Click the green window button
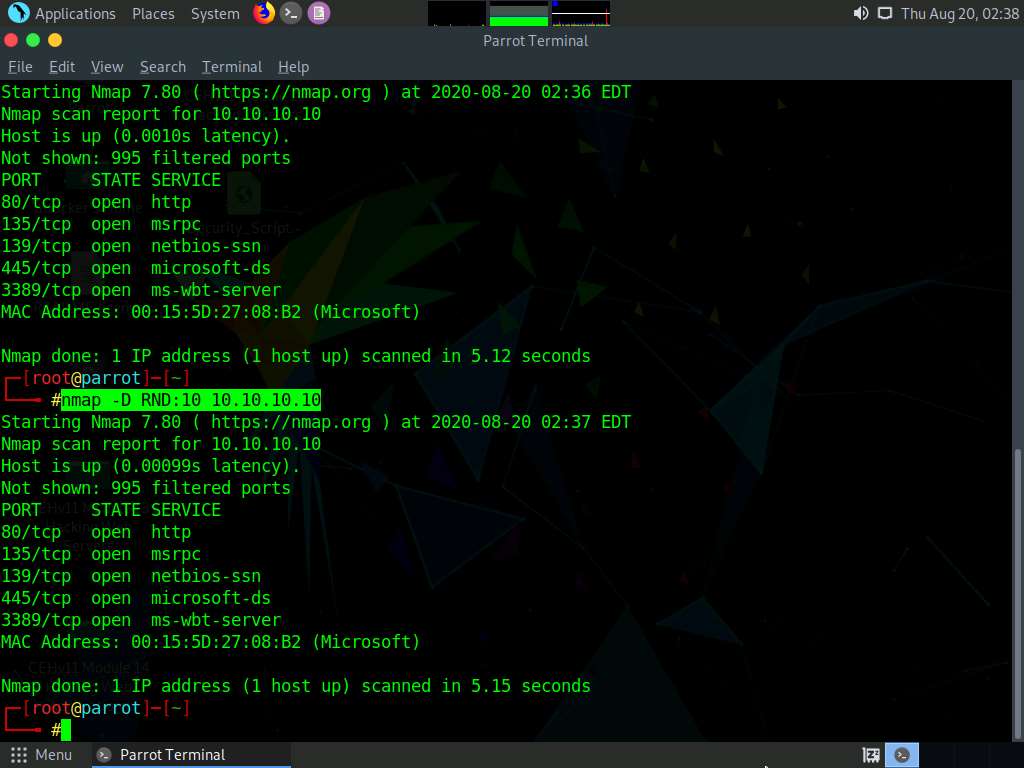This screenshot has height=768, width=1024. pos(33,40)
